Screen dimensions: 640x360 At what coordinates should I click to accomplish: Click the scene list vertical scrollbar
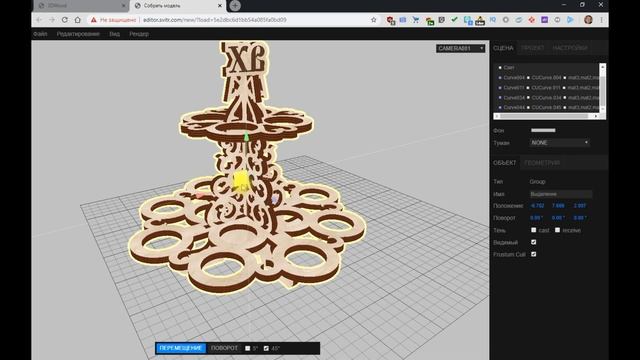[x=602, y=88]
